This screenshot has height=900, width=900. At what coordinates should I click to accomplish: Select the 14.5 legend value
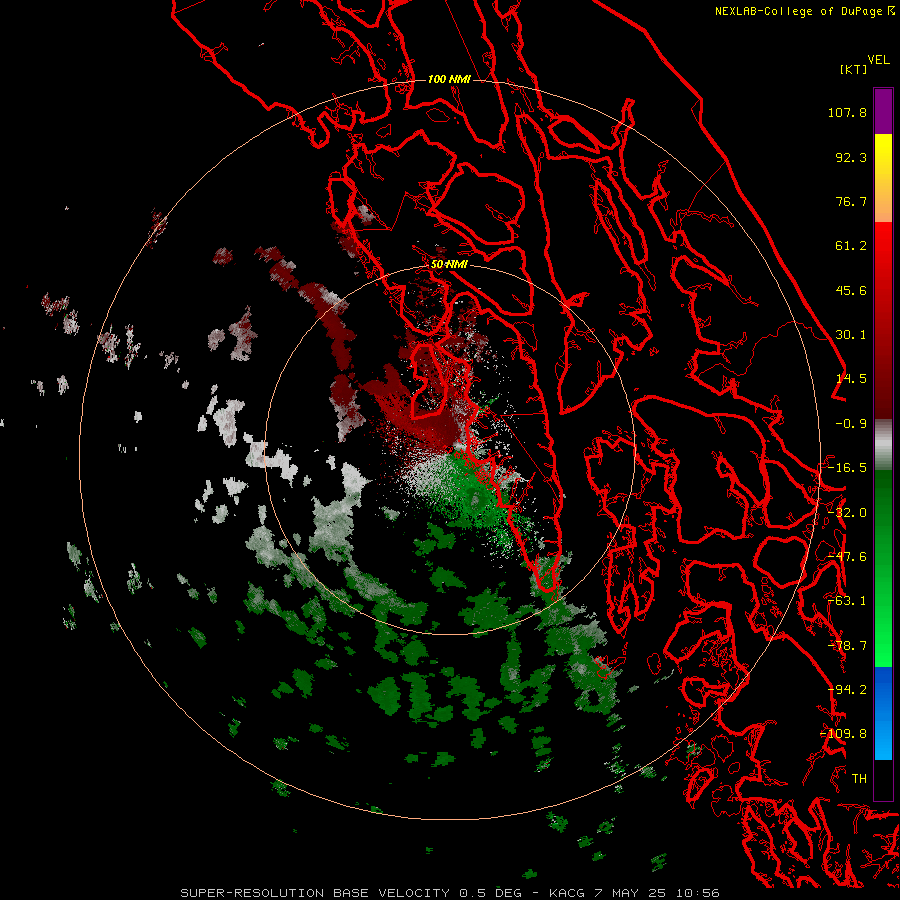[x=851, y=379]
